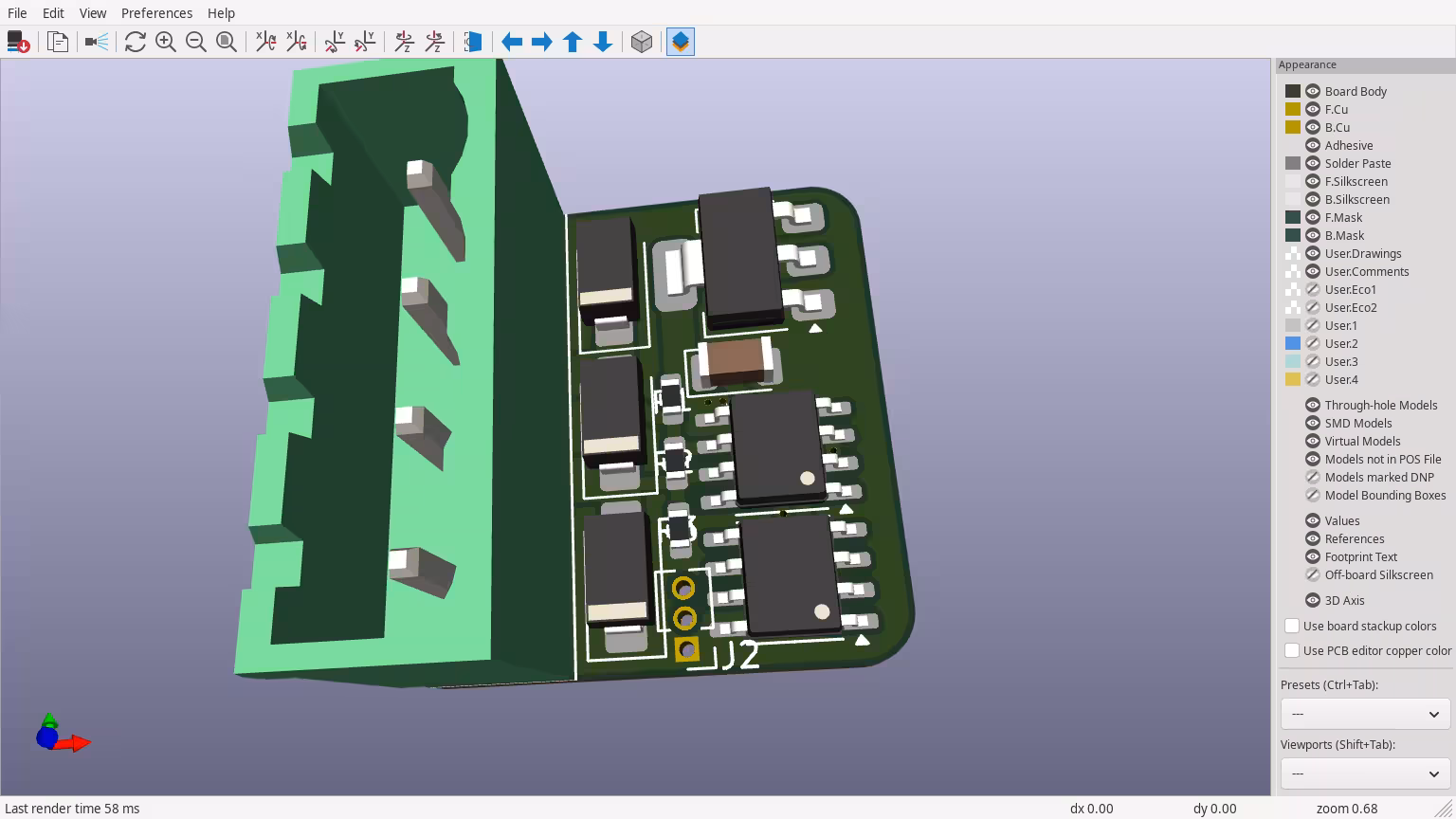Image resolution: width=1456 pixels, height=819 pixels.
Task: Open the Preferences menu
Action: point(156,13)
